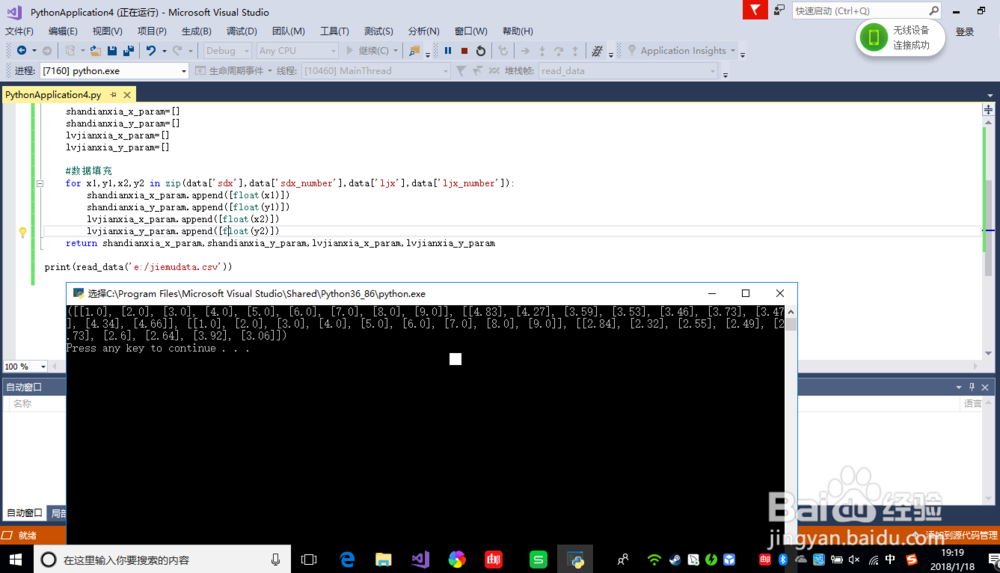The image size is (1000, 573).
Task: Open file using the Open File icon
Action: [x=96, y=50]
